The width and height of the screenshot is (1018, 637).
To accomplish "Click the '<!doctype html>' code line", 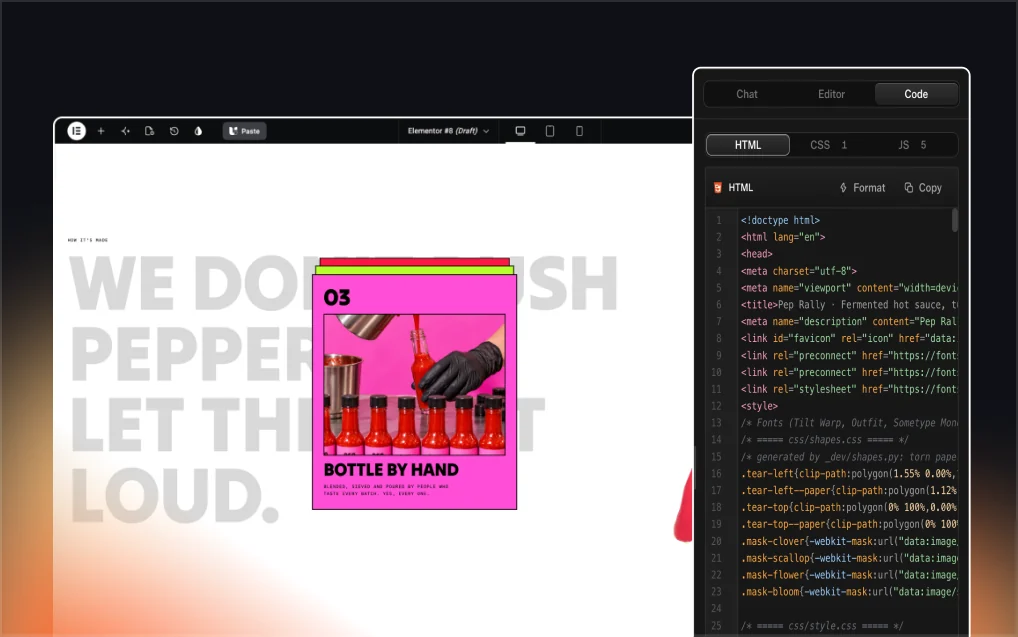I will 780,220.
